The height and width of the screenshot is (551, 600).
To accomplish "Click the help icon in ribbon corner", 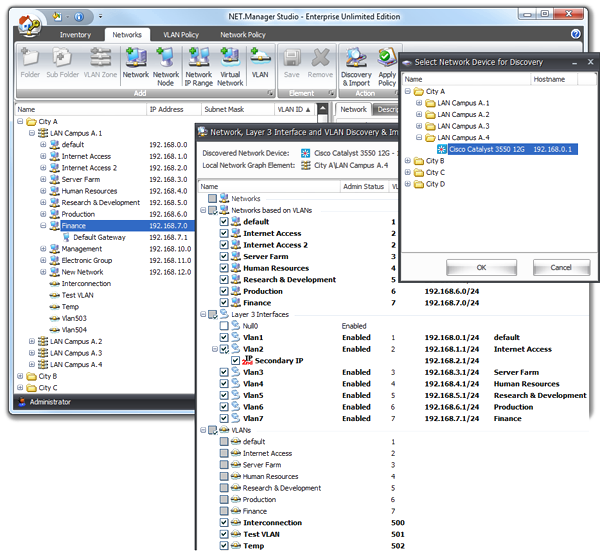I will (576, 34).
